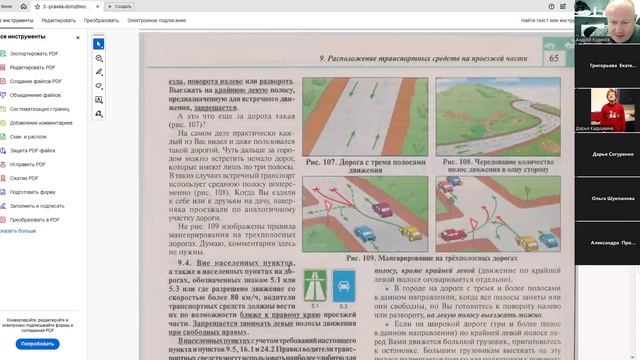Click the 'Исправить PDF' icon
This screenshot has height=360, width=640.
click(x=3, y=164)
